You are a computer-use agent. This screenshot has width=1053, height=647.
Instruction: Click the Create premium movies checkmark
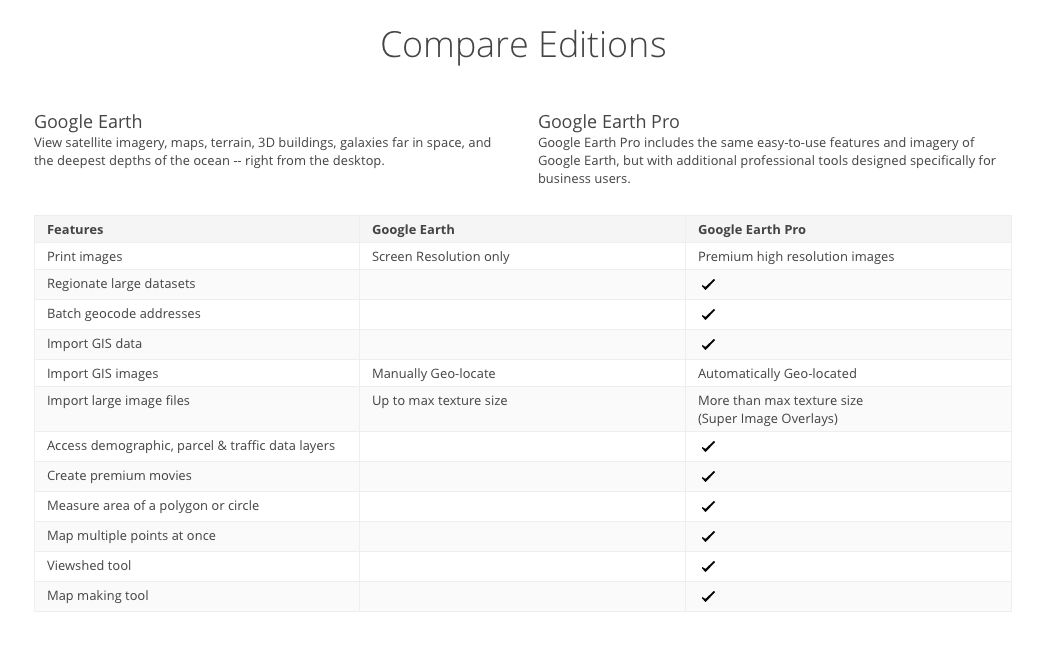[x=708, y=477]
